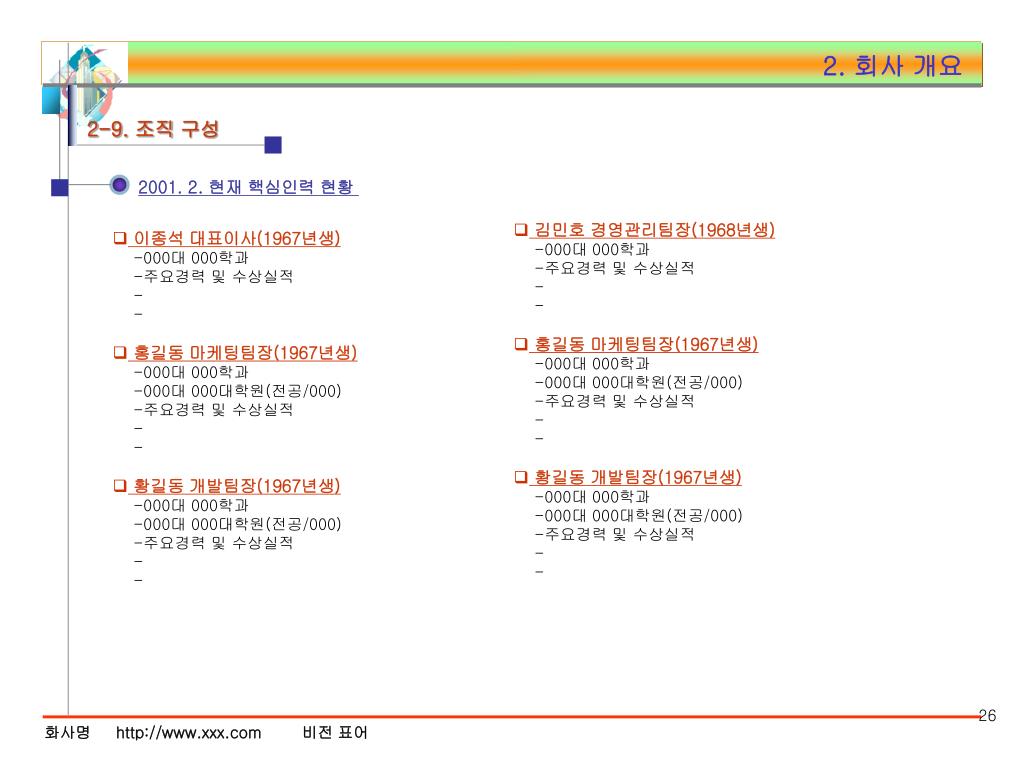Screen dimensions: 1024x768
Task: Click the -주요경력 및 수상실적 line under 김민호 경영관리팀장
Action: (614, 268)
